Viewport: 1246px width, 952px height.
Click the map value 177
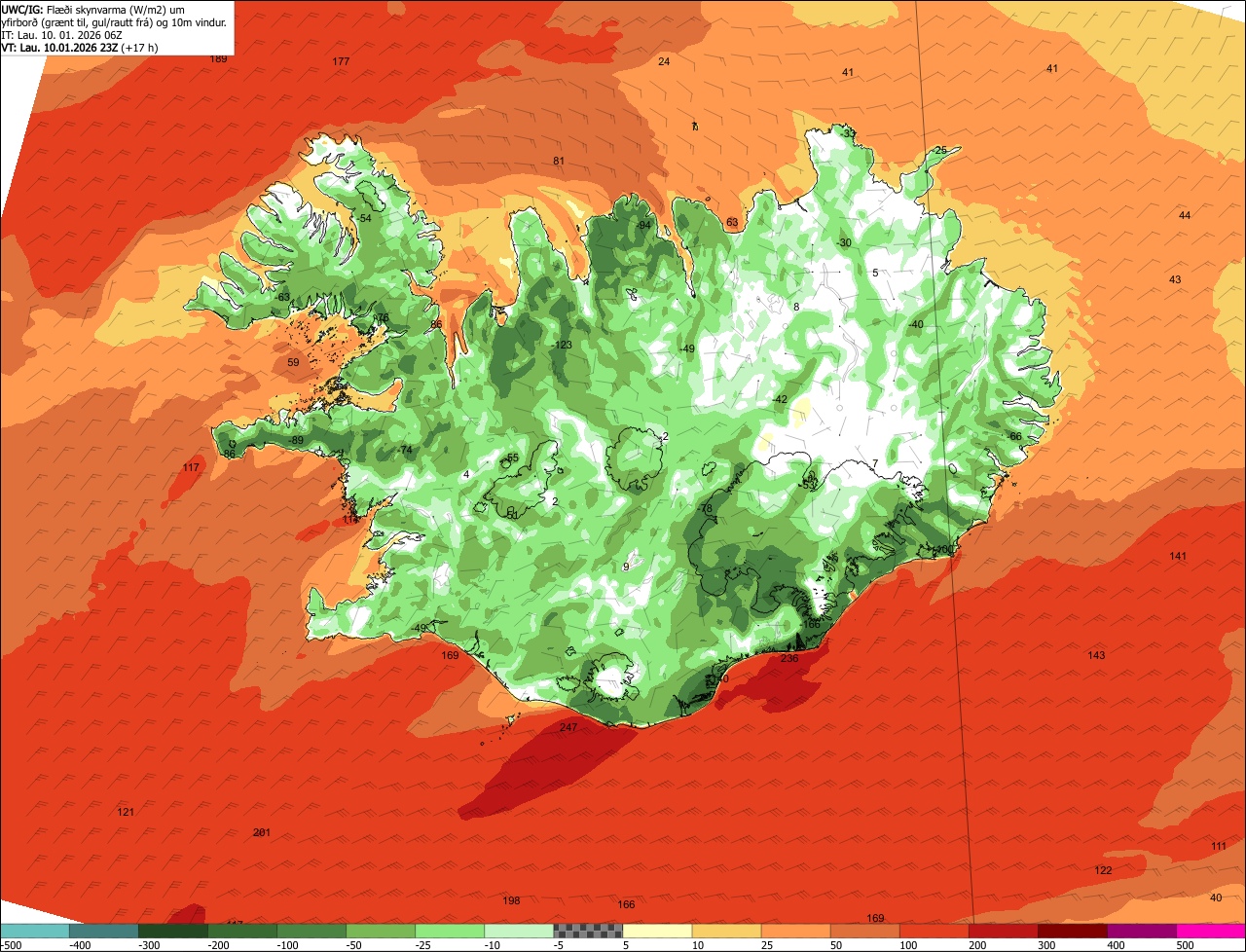pos(341,61)
